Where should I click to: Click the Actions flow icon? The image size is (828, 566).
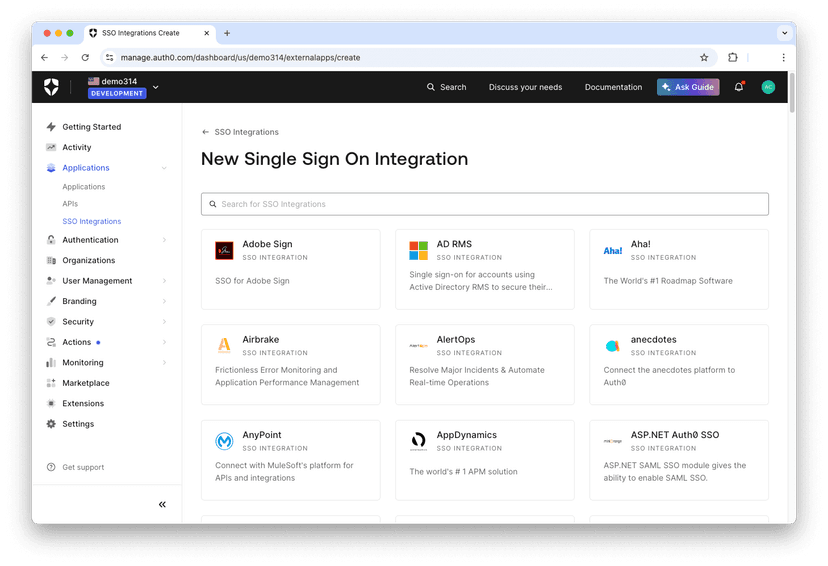(x=51, y=342)
